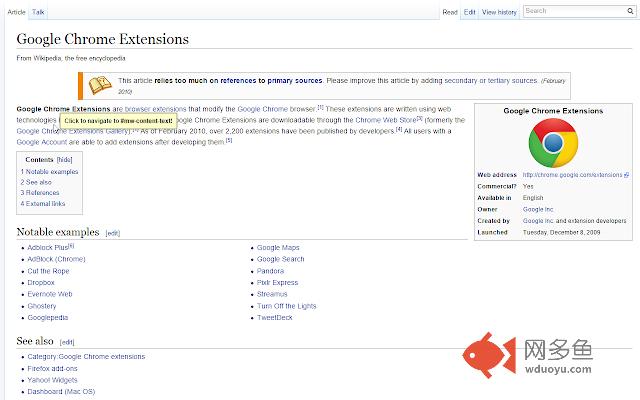This screenshot has height=400, width=640.
Task: Click the reference [4] superscript
Action: [399, 129]
